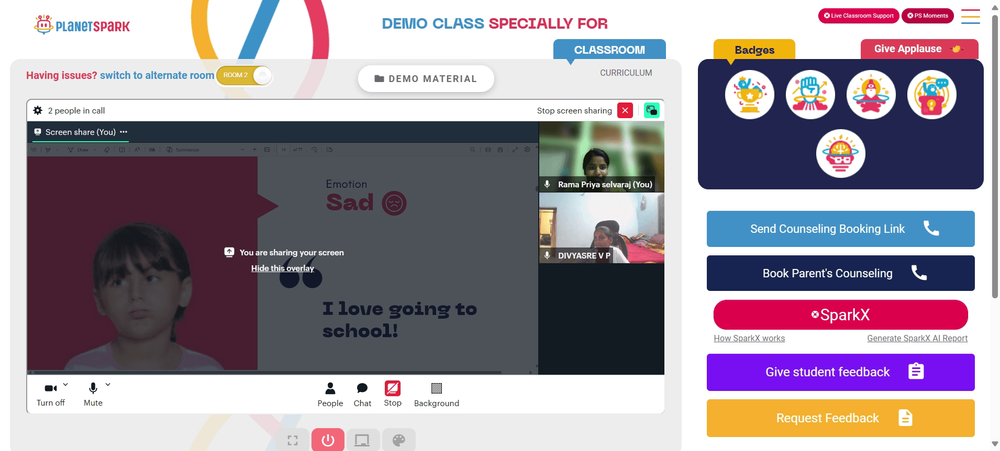This screenshot has width=1000, height=451.
Task: Open the Background effects option
Action: (436, 394)
